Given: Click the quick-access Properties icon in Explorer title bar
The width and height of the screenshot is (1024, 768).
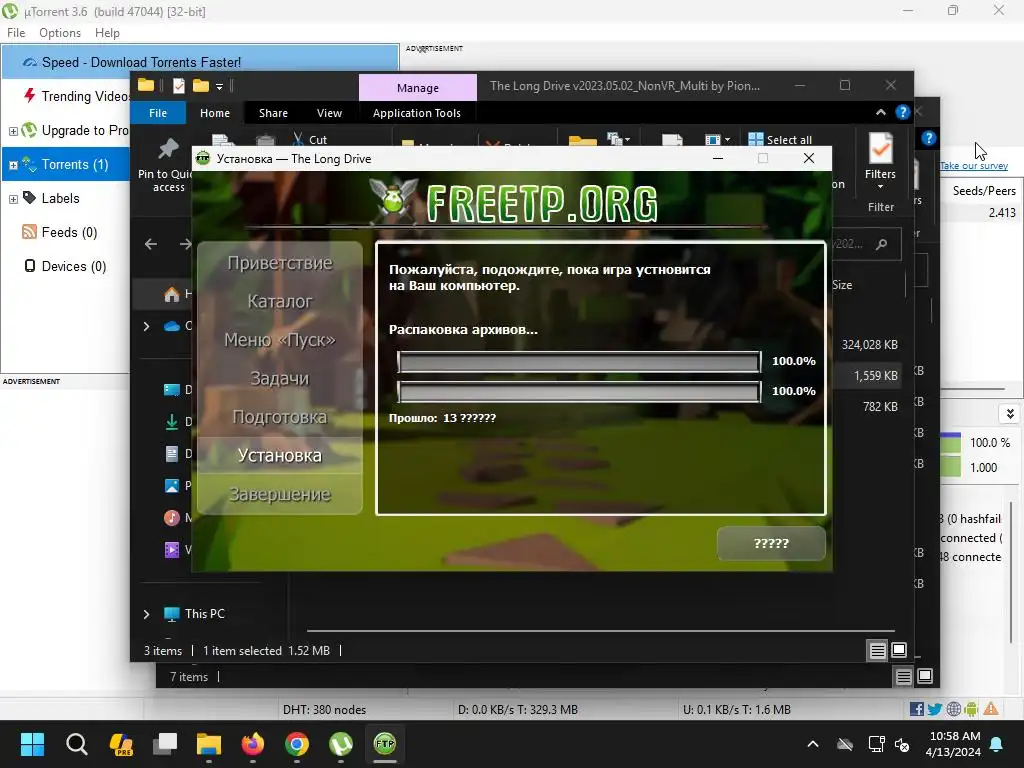Looking at the screenshot, I should [x=178, y=86].
